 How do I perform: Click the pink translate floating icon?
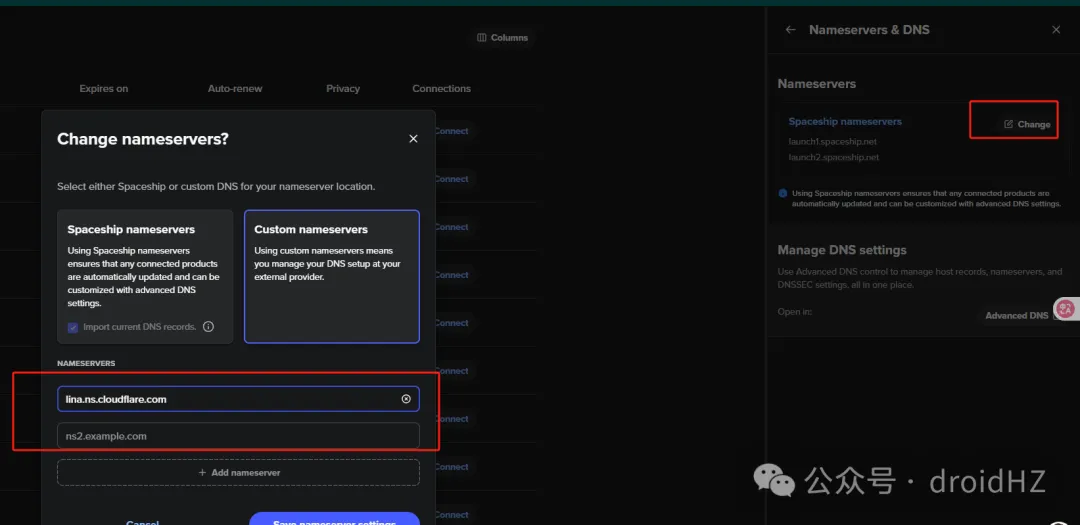[x=1065, y=309]
